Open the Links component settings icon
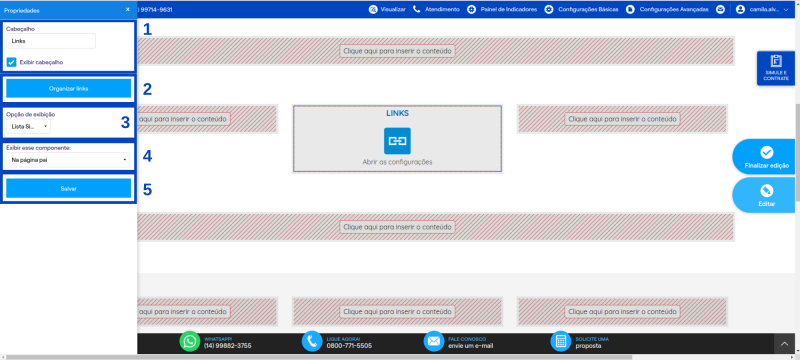The image size is (800, 360). (397, 141)
